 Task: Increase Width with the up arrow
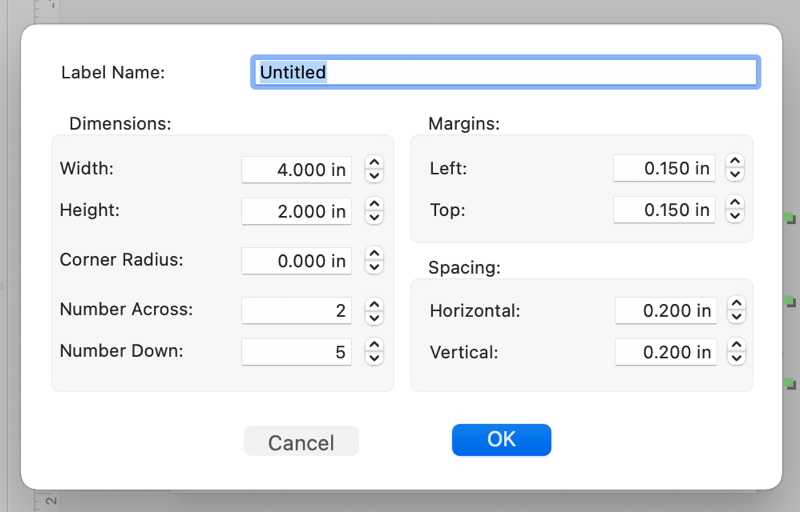pos(374,163)
